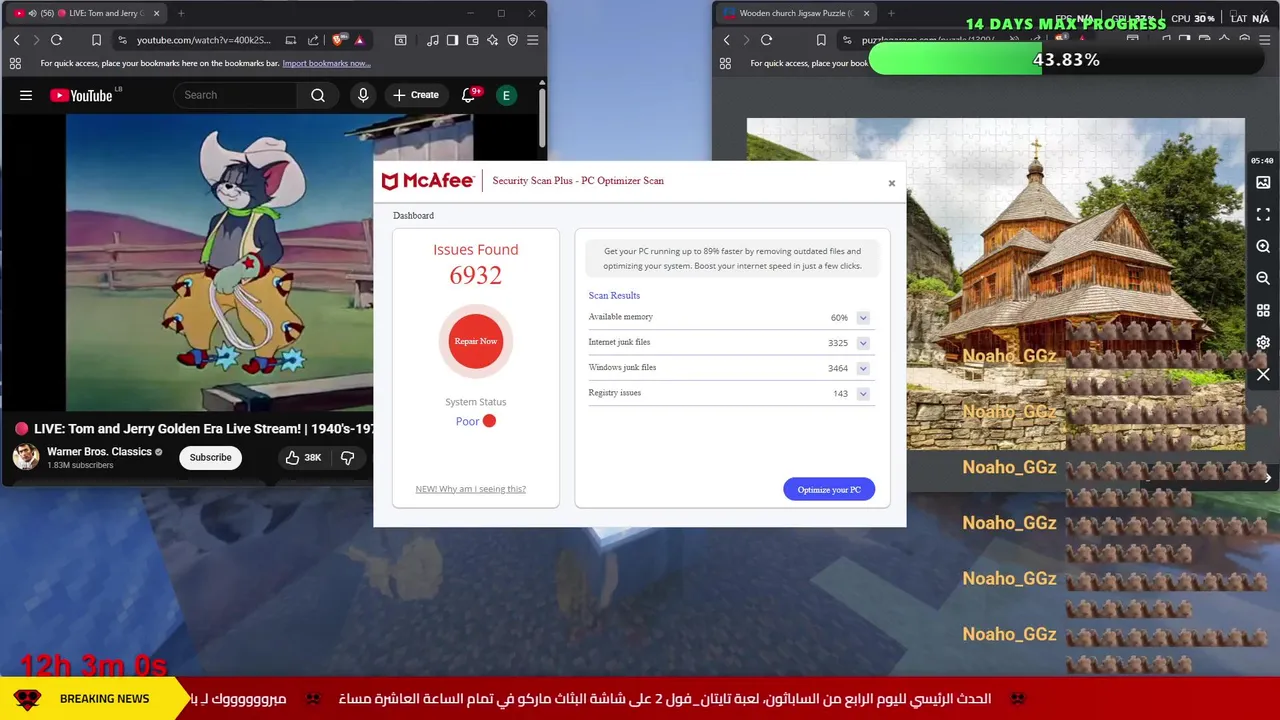Close the puzzle side toolbar X

coord(1263,375)
